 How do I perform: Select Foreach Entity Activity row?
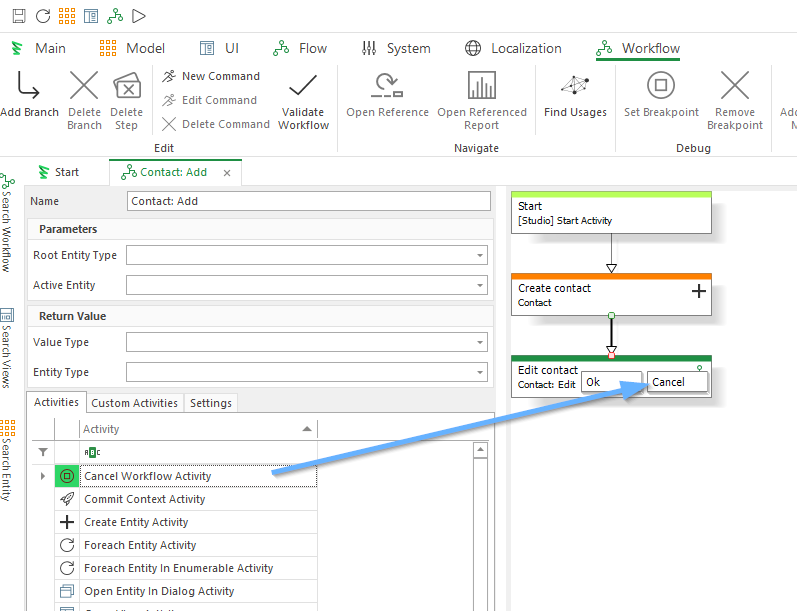[x=198, y=545]
